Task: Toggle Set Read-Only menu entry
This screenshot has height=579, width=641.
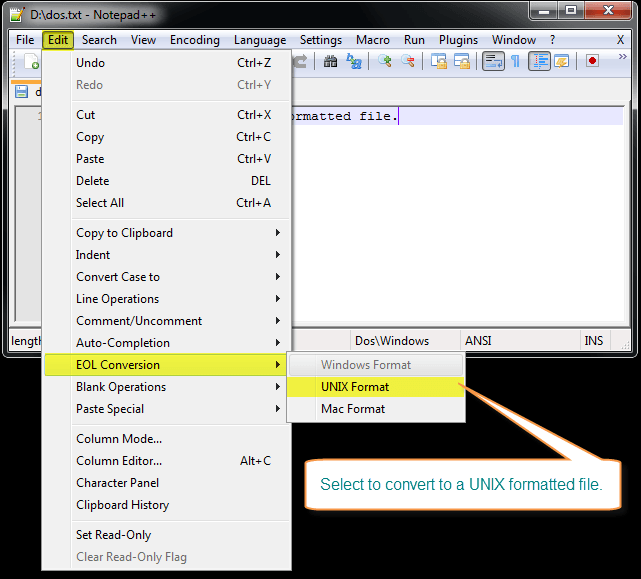Action: click(x=168, y=535)
